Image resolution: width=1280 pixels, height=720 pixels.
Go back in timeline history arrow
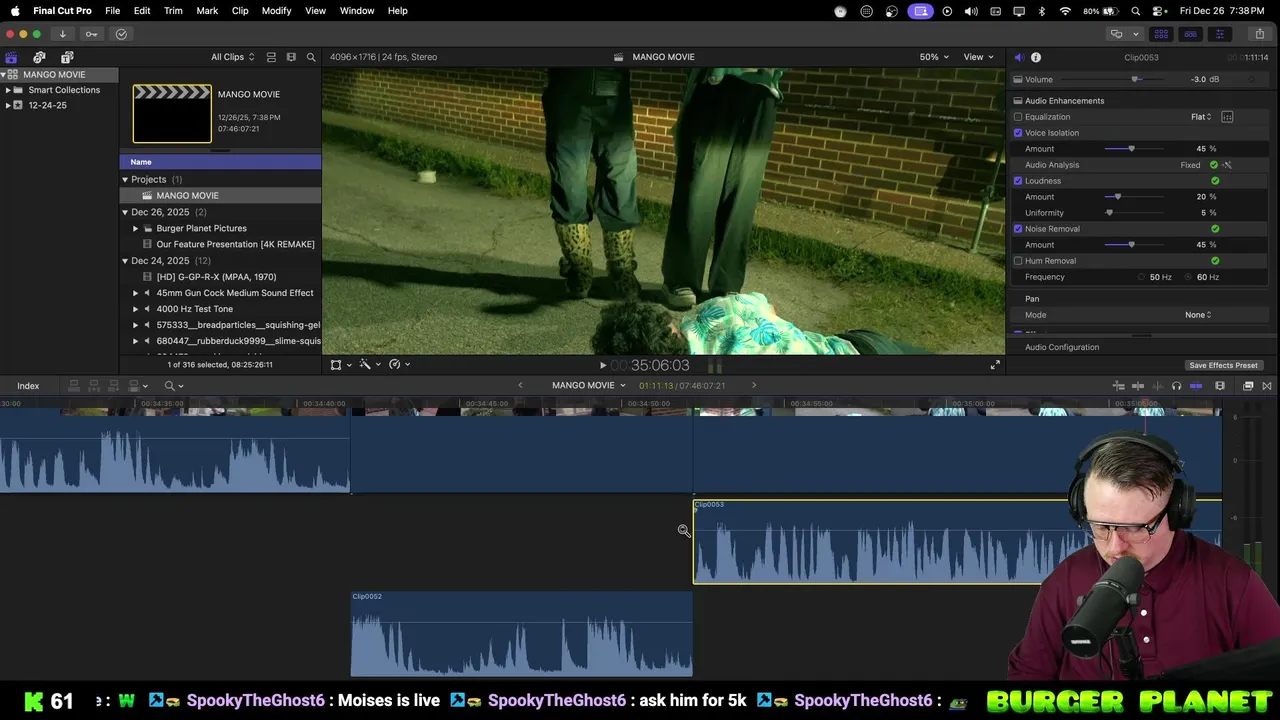pos(520,386)
